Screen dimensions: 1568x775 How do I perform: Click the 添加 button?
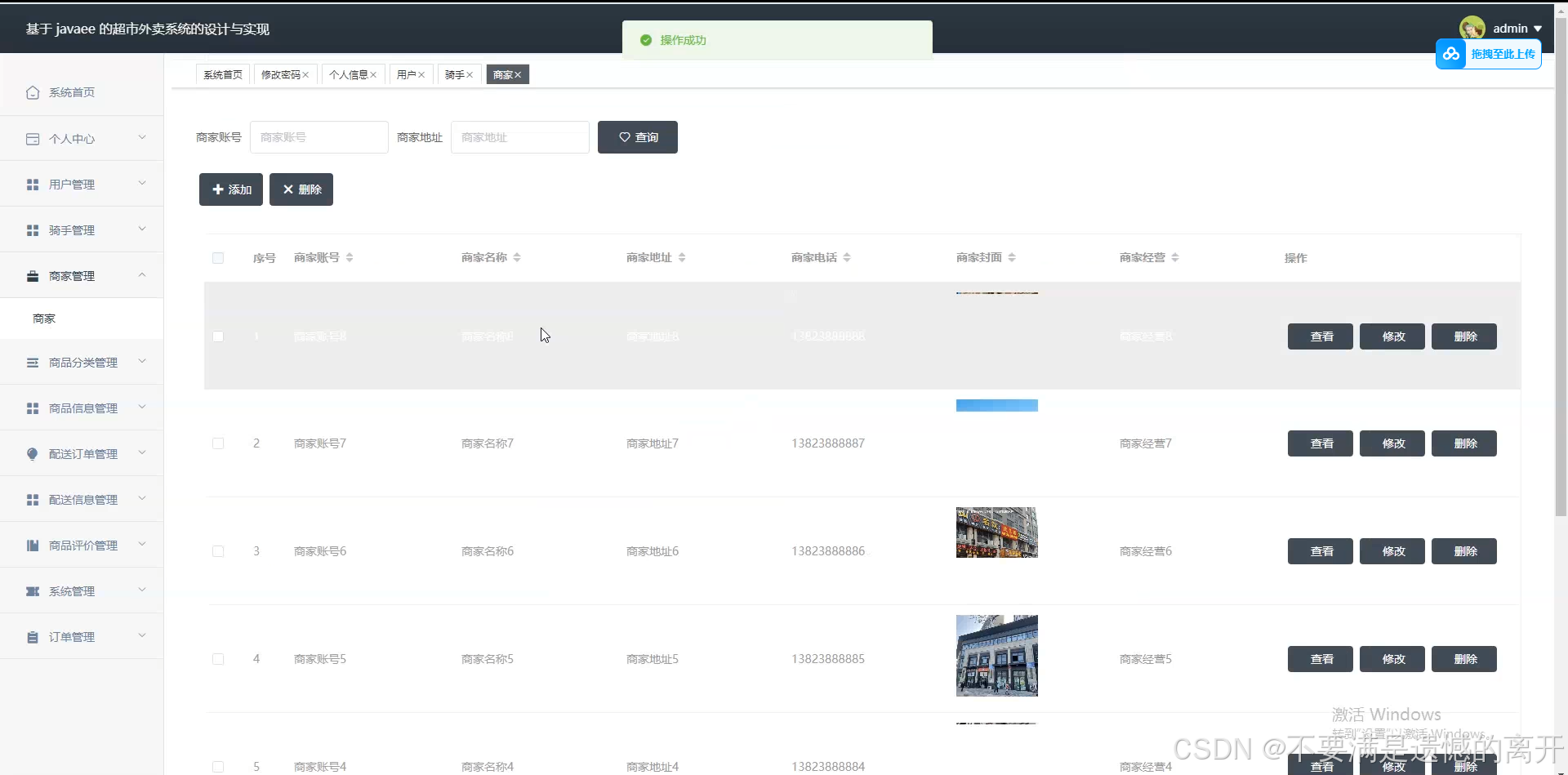tap(231, 189)
